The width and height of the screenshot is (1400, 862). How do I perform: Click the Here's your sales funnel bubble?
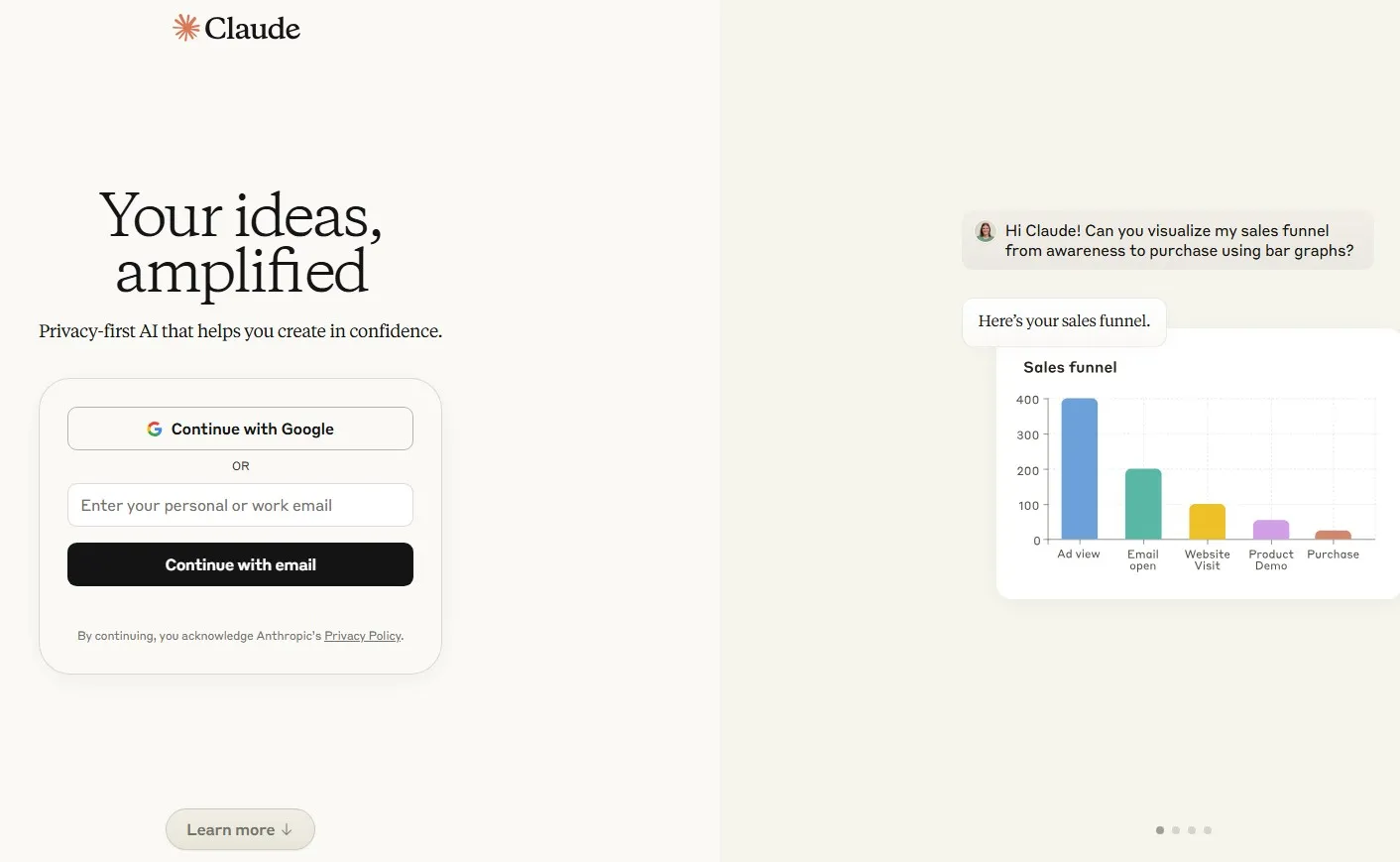pyautogui.click(x=1064, y=321)
